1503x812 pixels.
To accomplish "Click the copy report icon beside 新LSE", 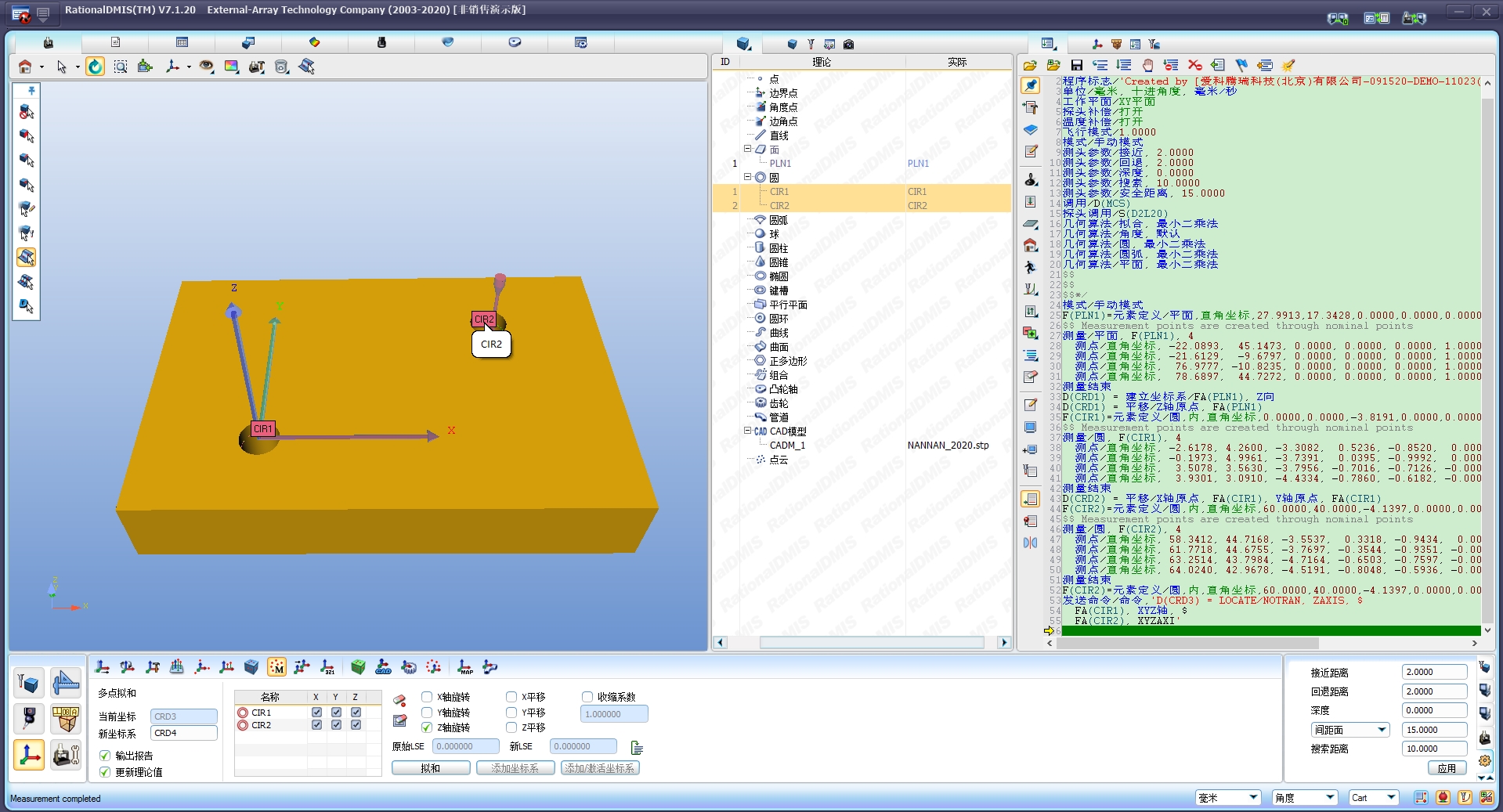I will pyautogui.click(x=636, y=748).
